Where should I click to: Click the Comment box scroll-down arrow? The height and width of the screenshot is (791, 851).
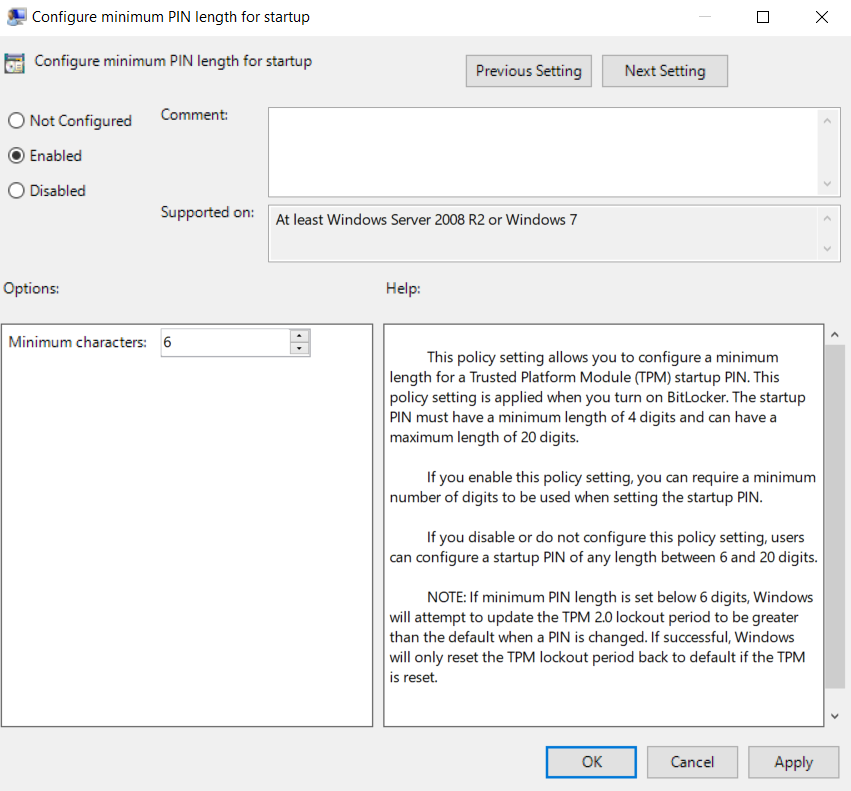pos(828,183)
